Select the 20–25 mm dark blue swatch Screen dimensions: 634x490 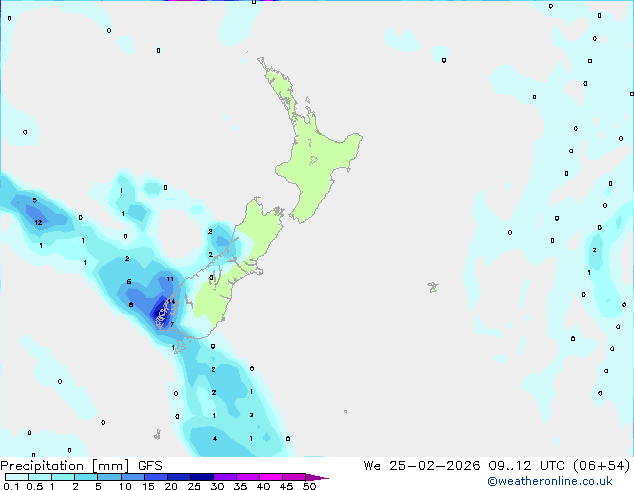[x=178, y=477]
